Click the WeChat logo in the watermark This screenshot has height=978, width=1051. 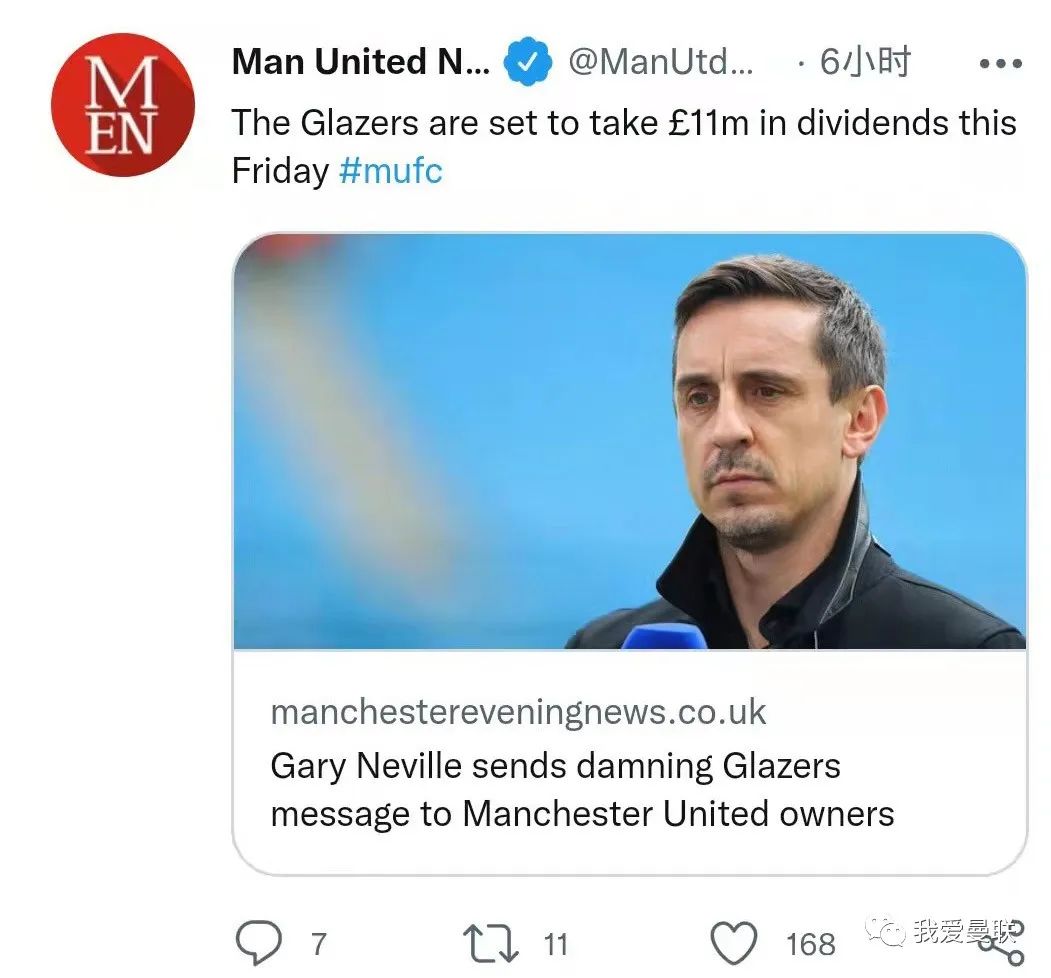click(885, 931)
